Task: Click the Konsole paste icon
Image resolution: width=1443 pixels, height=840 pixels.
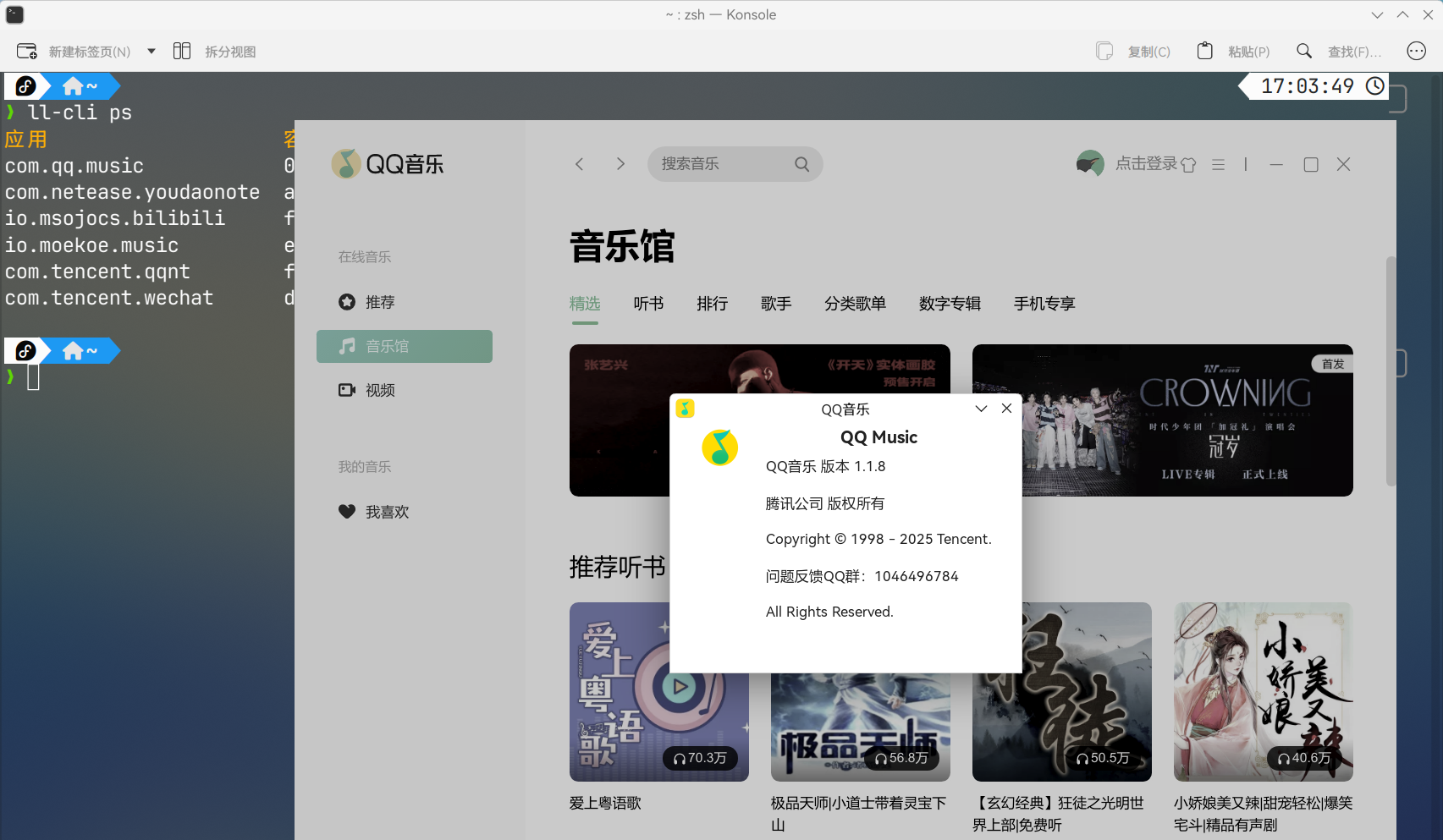Action: tap(1204, 52)
